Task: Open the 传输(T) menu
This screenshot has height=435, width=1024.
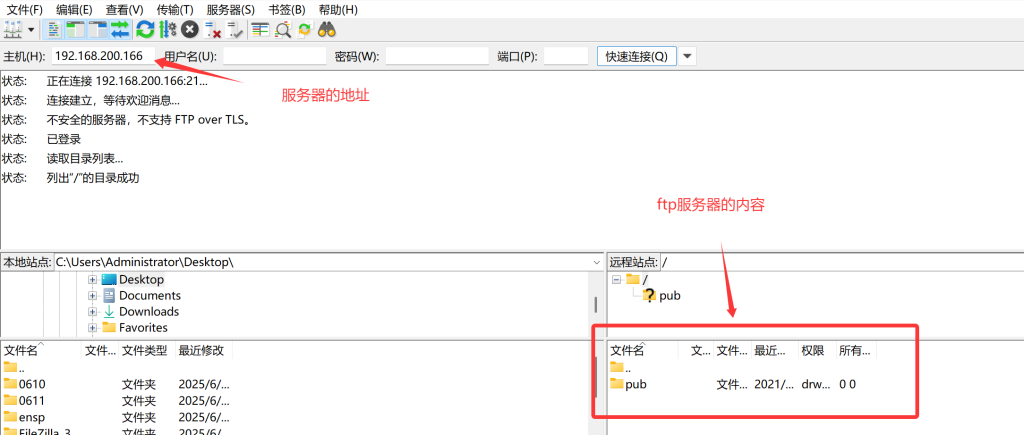Action: click(x=175, y=9)
